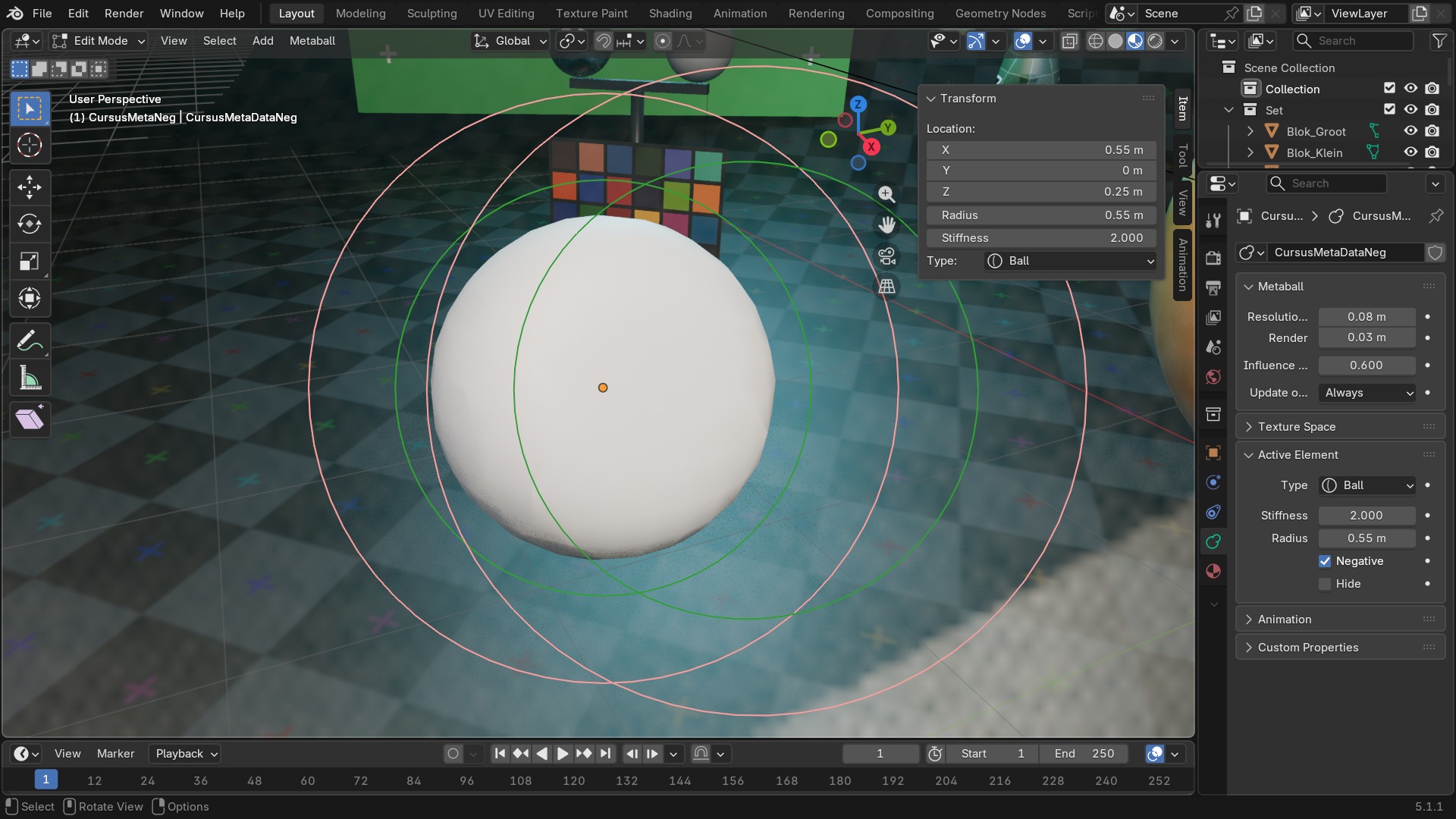Hide Blok_Groot in viewport
This screenshot has width=1456, height=819.
(1410, 131)
